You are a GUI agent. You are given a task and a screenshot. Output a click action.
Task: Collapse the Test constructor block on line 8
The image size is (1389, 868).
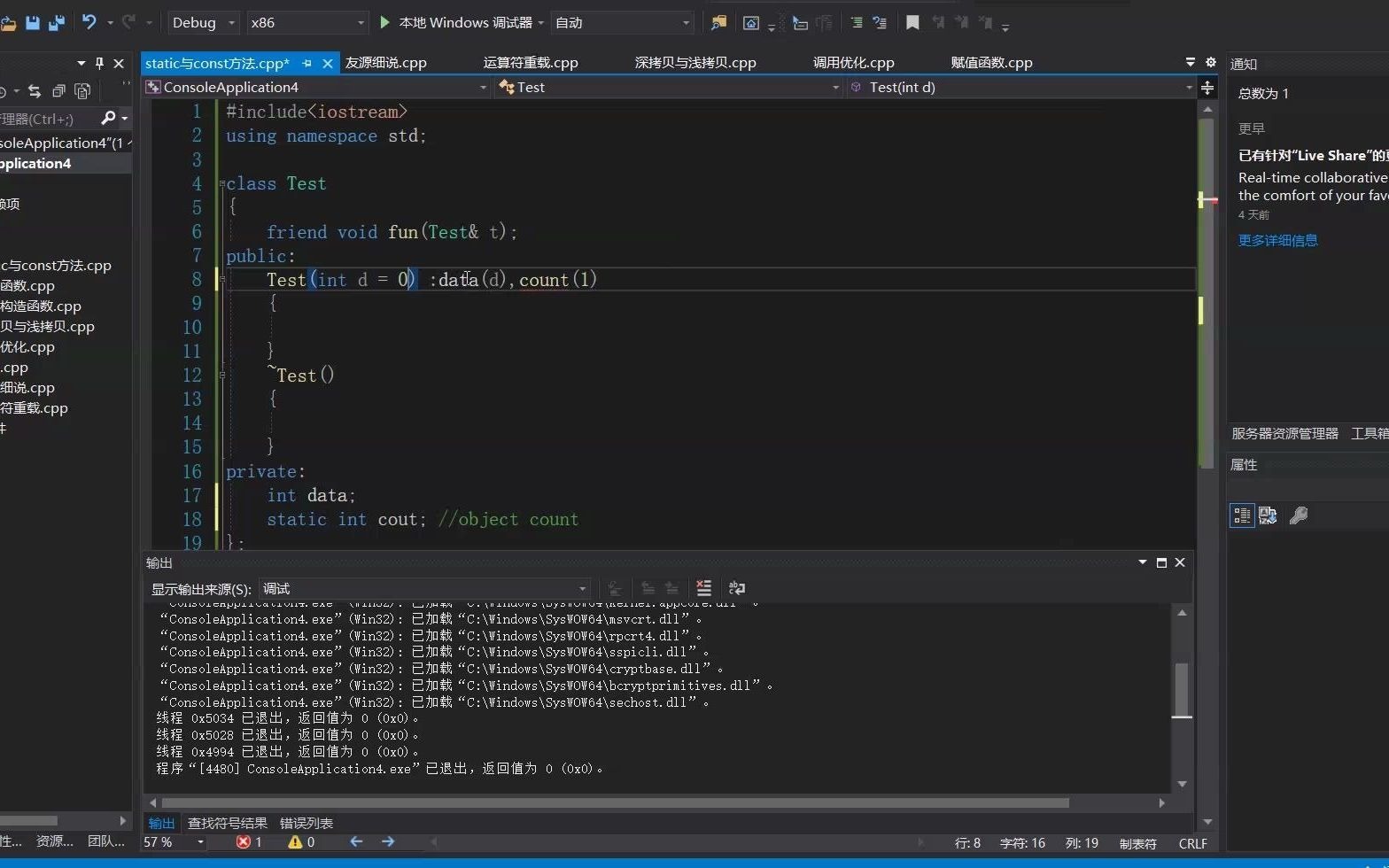221,280
